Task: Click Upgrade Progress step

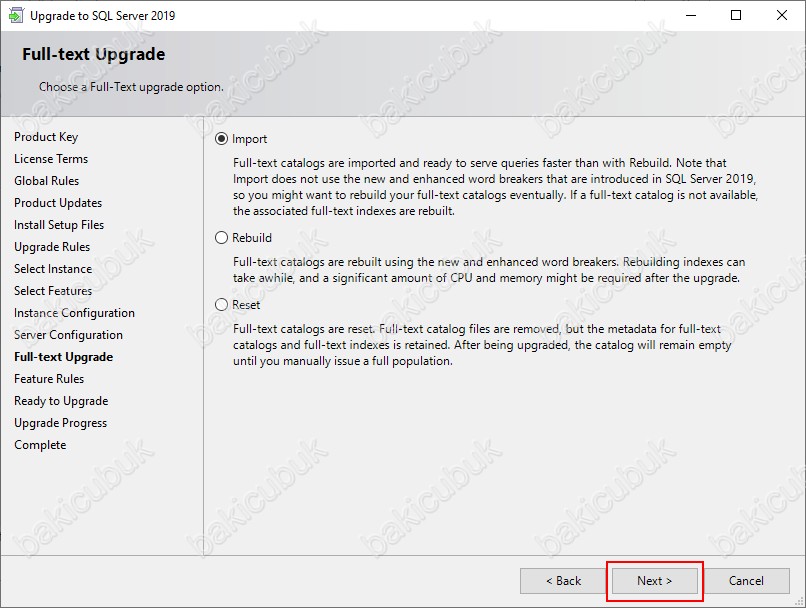Action: point(61,423)
